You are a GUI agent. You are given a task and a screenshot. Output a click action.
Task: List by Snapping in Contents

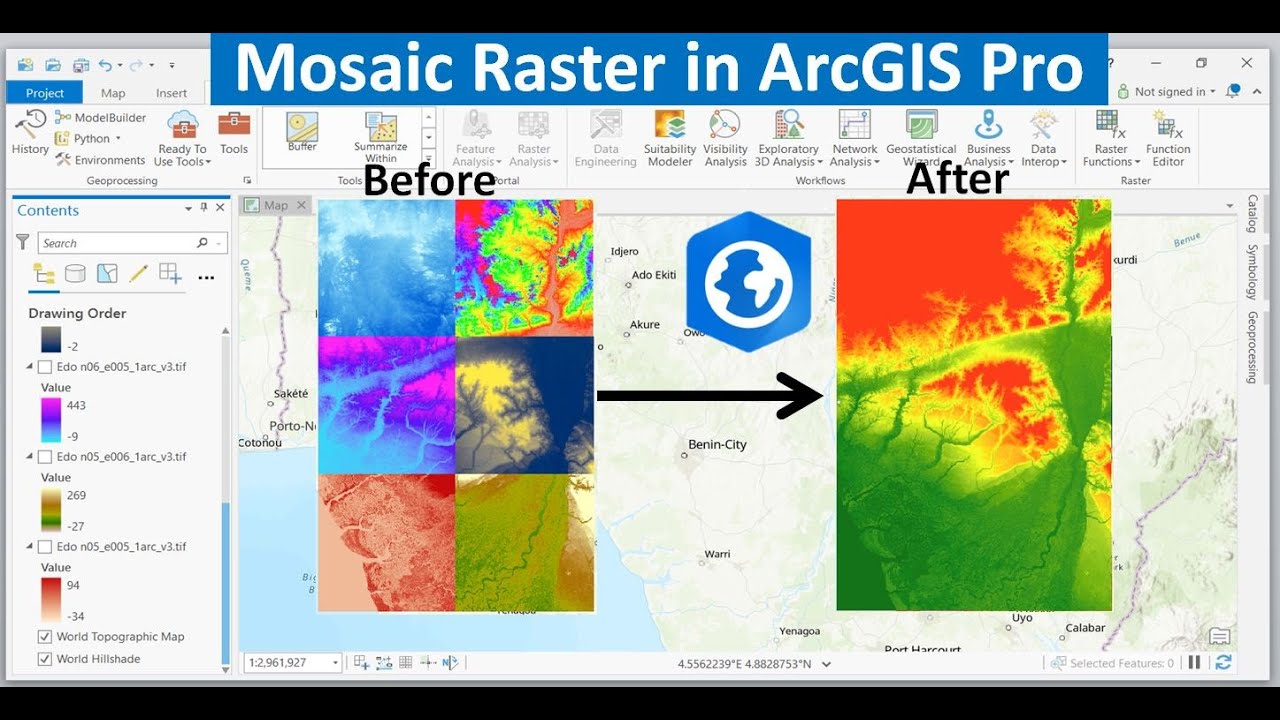coord(170,273)
